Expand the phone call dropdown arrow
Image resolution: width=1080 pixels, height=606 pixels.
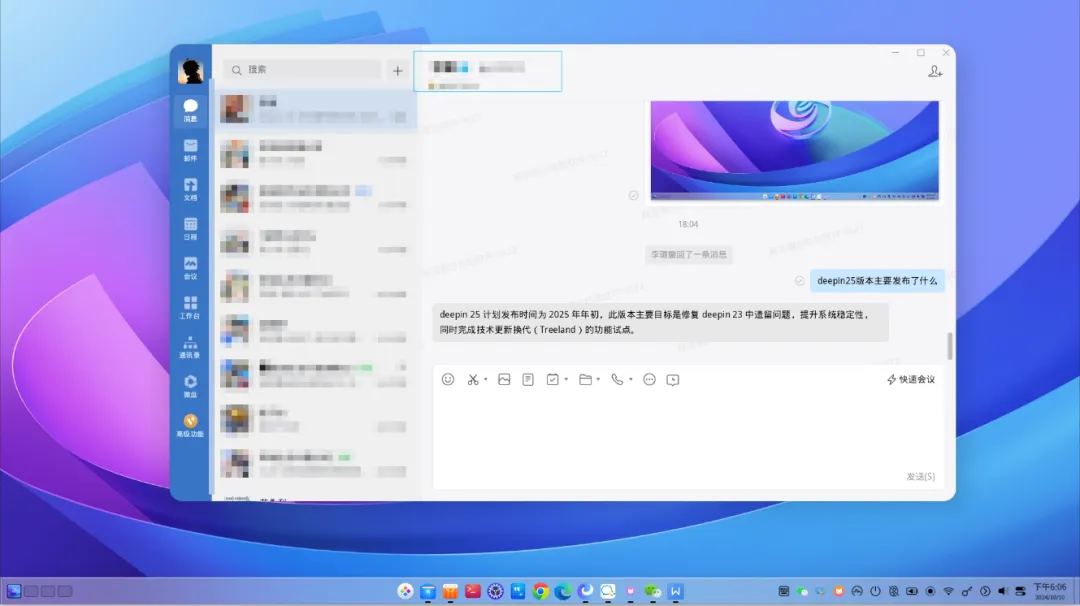click(x=630, y=379)
